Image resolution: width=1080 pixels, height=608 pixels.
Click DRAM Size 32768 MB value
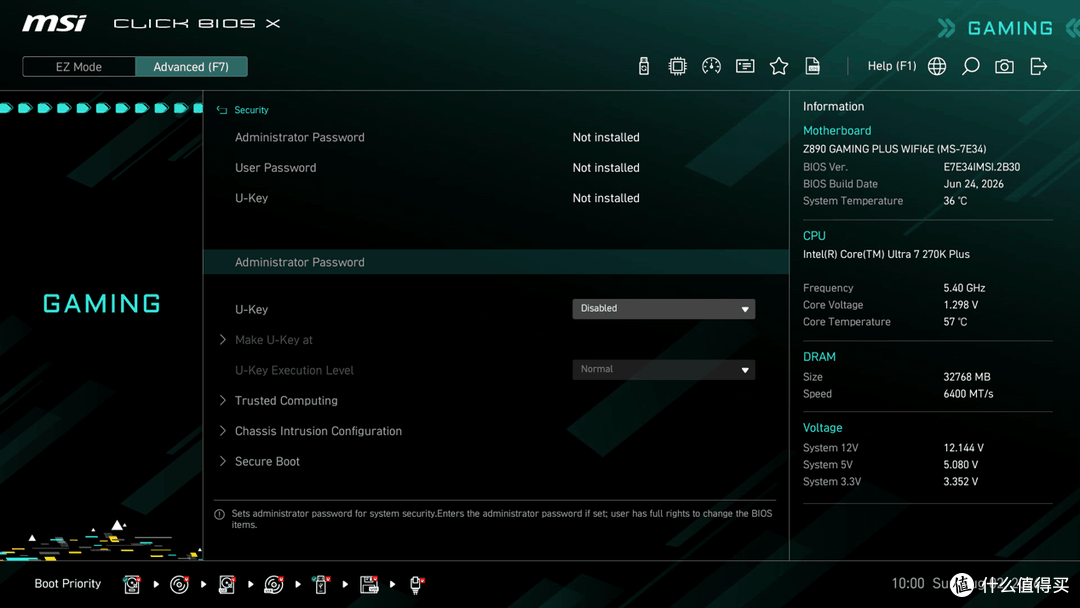tap(967, 377)
